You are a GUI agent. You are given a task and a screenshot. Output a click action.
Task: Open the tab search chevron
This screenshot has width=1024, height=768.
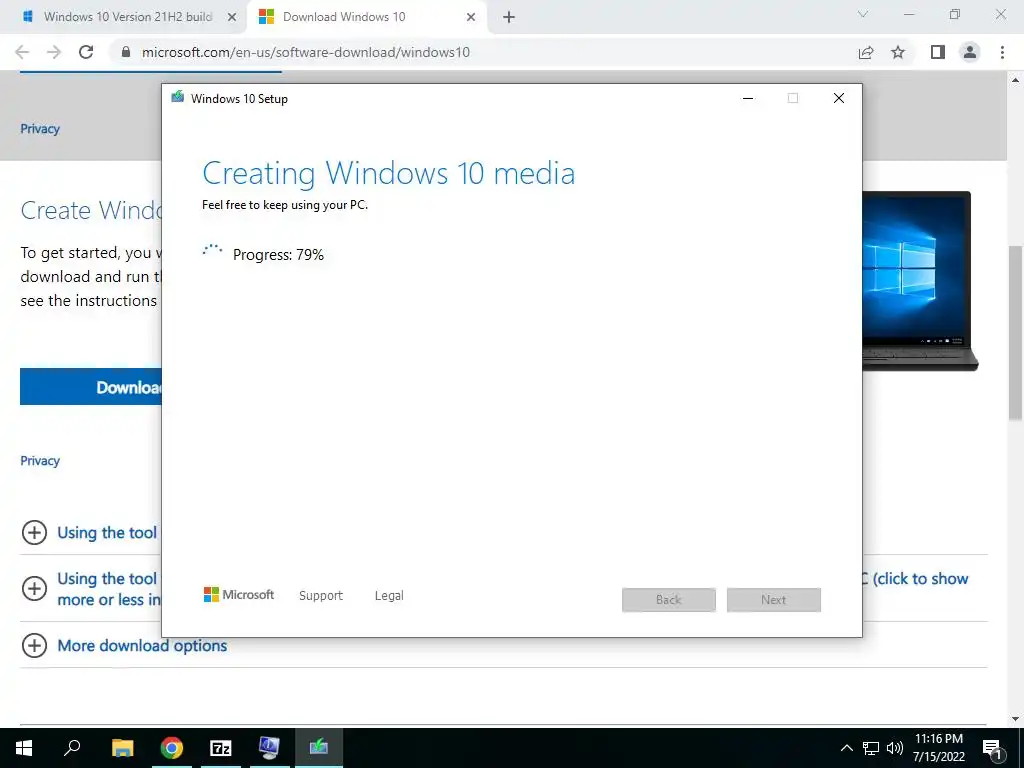863,14
